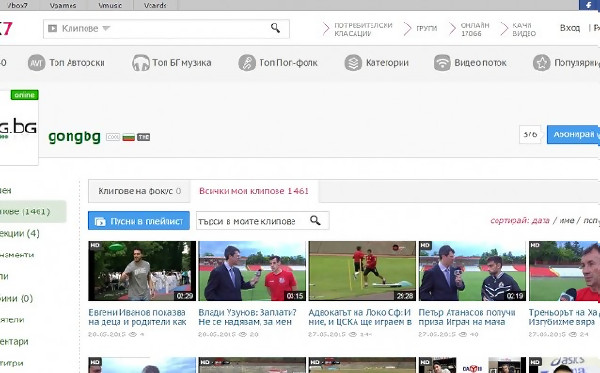
Task: Click the TYB badge next to gongbg
Action: pyautogui.click(x=143, y=137)
